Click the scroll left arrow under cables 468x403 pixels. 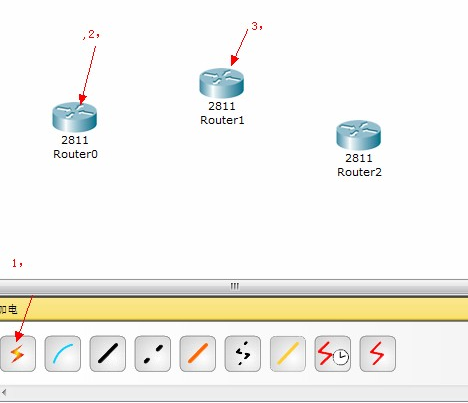[x=4, y=392]
